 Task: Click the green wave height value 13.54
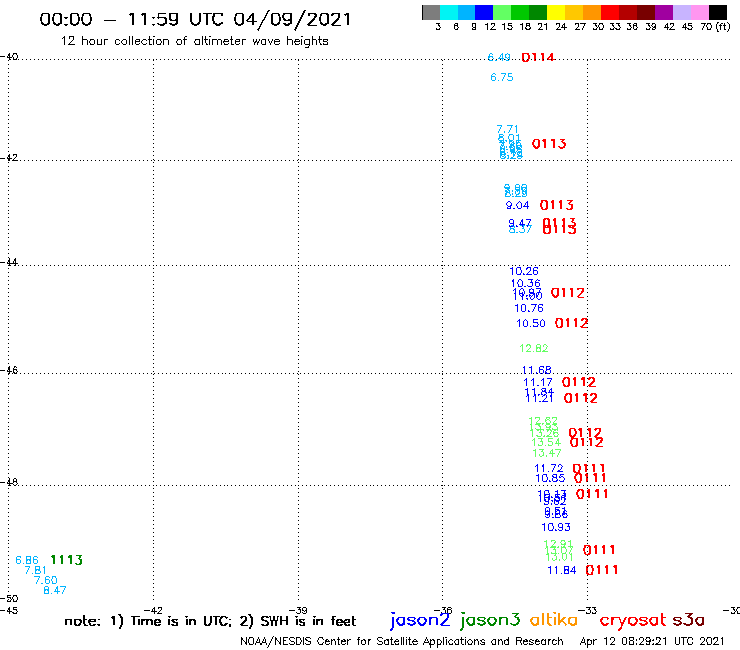(x=546, y=442)
